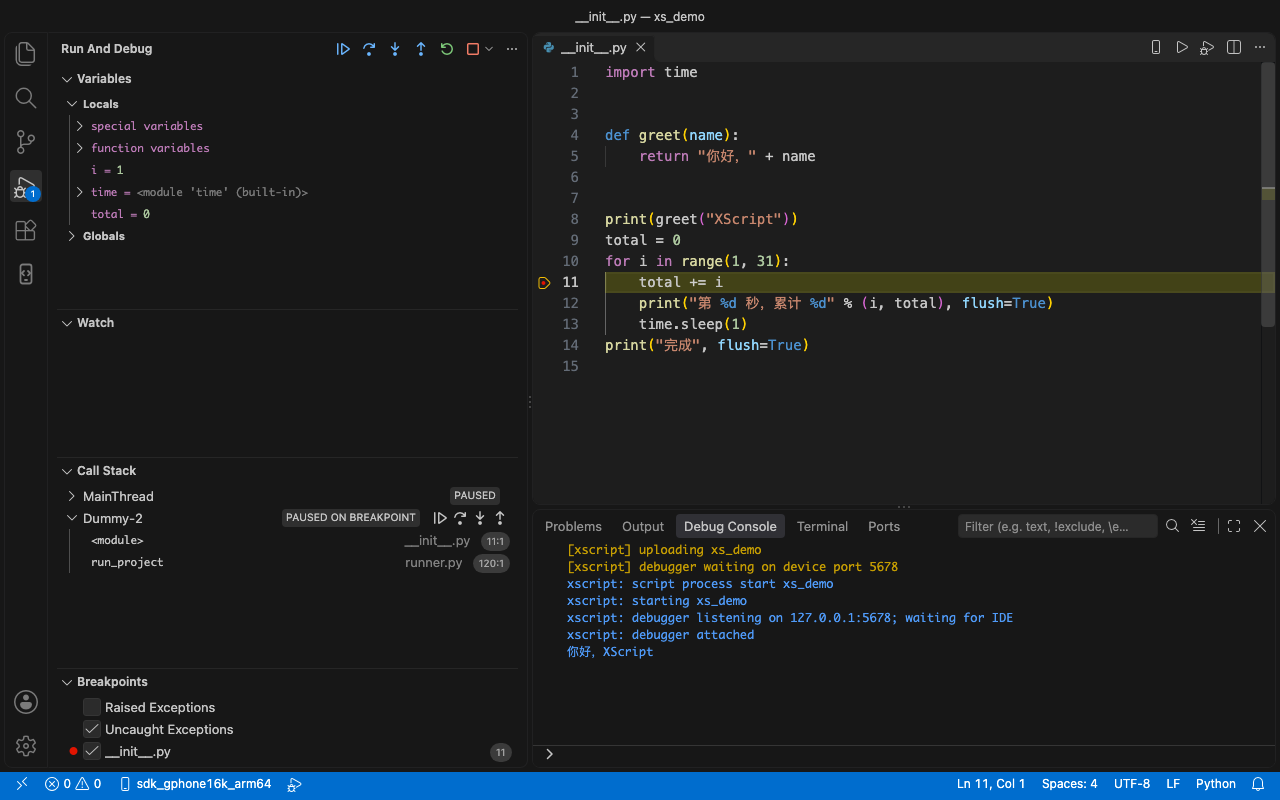Disable the Uncaught Exceptions breakpoint checkbox

click(x=92, y=729)
